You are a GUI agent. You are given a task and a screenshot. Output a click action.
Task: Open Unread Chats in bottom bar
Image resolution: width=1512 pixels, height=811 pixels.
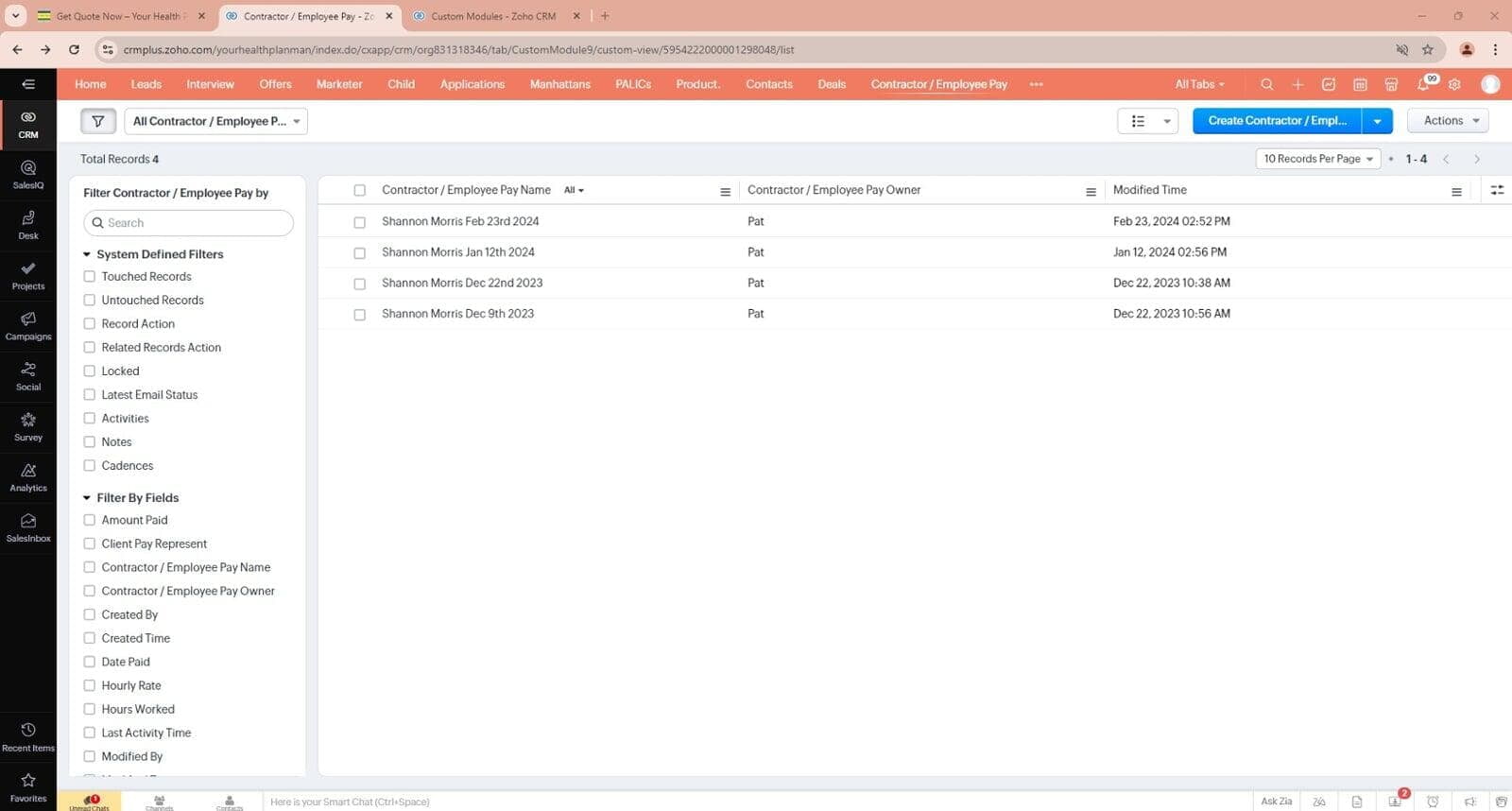coord(89,802)
